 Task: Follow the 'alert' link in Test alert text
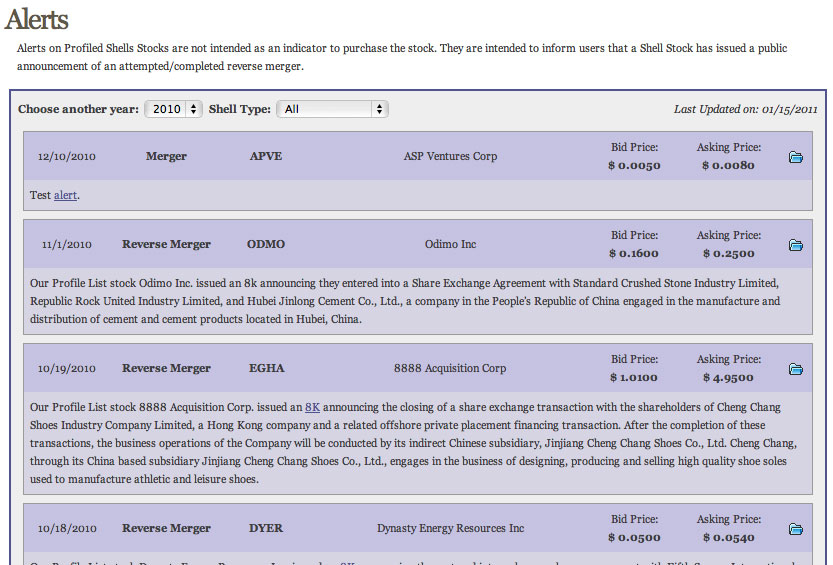pyautogui.click(x=65, y=195)
